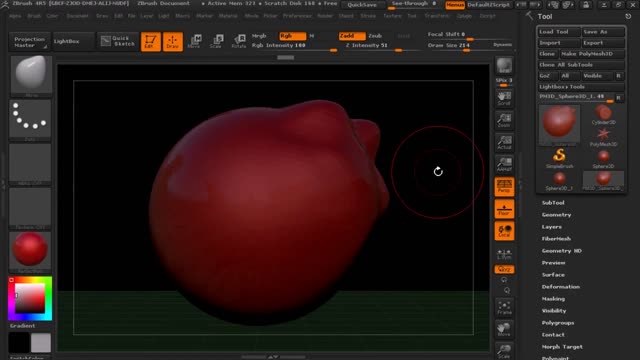Click the right shelf Scale view icon
This screenshot has width=640, height=360.
click(x=504, y=351)
